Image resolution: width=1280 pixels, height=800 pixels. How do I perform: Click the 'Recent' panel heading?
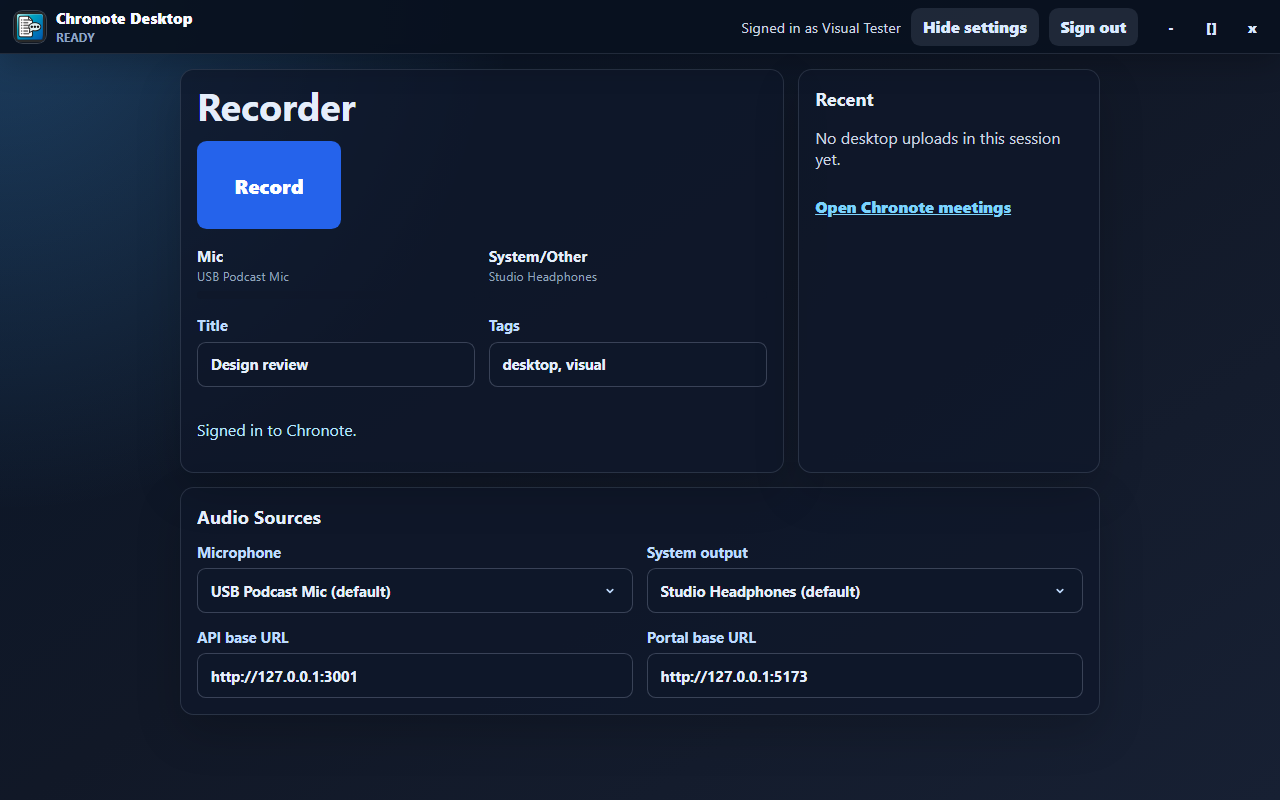[845, 100]
